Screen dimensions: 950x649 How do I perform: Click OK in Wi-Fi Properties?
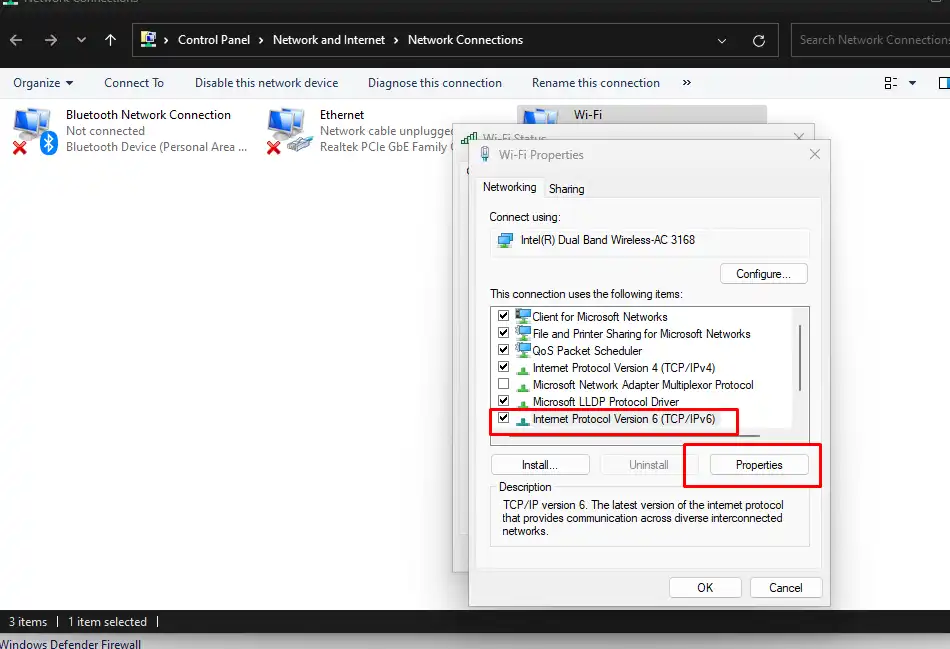tap(705, 588)
